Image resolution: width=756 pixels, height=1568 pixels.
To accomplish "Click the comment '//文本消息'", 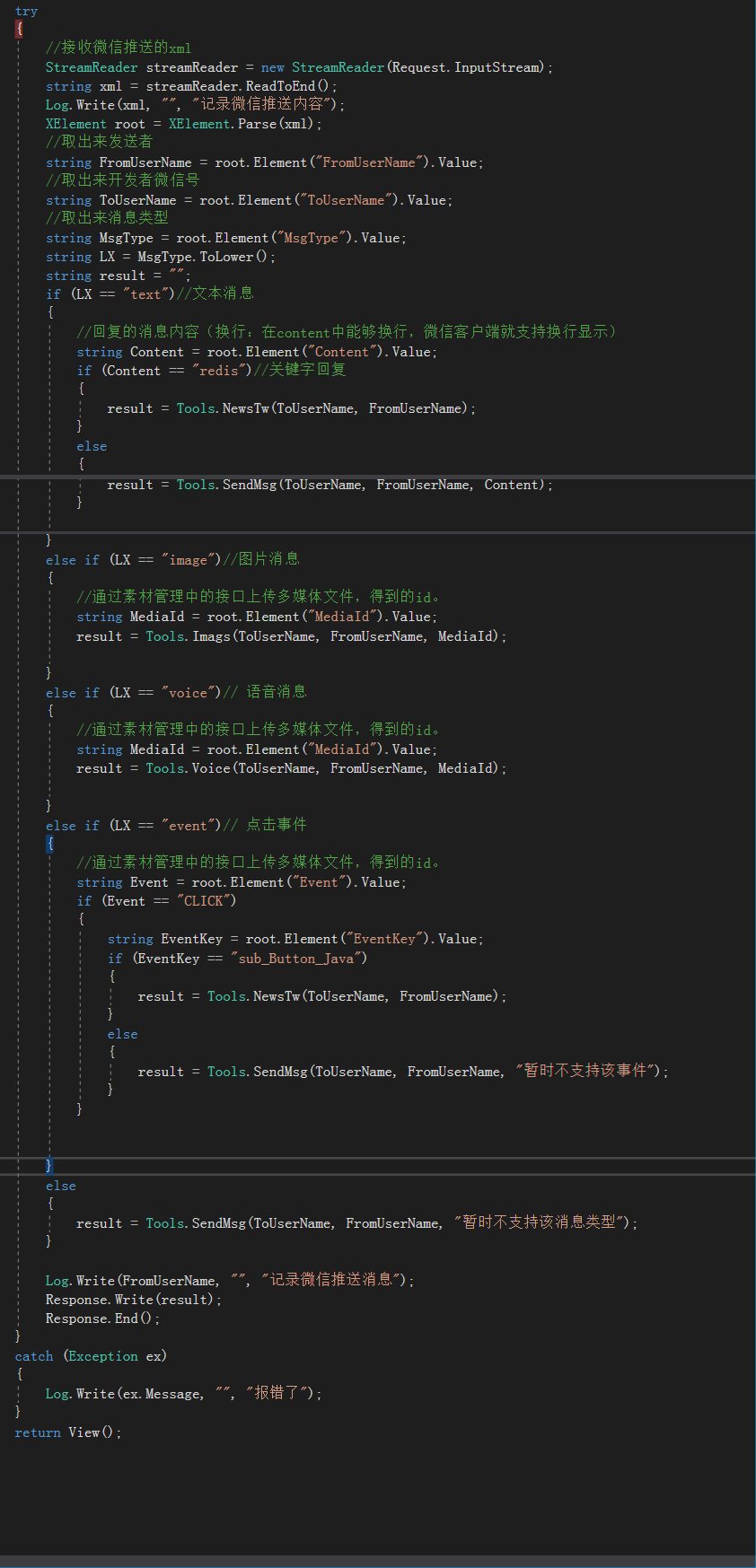I will [x=215, y=293].
